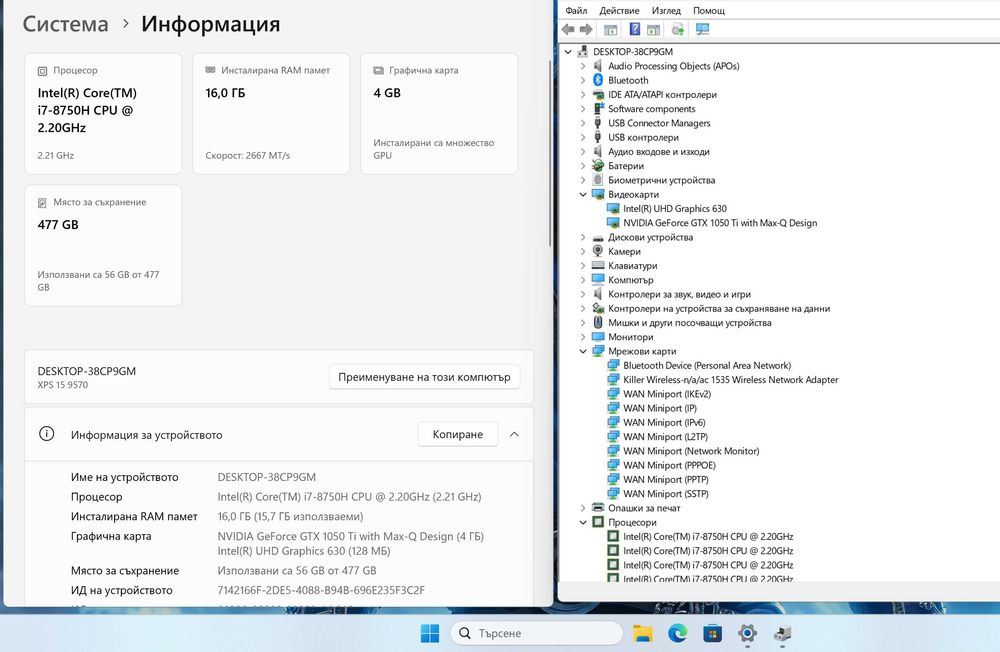The width and height of the screenshot is (1000, 652).
Task: Select Killer Wireless-n/a/ac 1535 adapter
Action: pyautogui.click(x=730, y=380)
